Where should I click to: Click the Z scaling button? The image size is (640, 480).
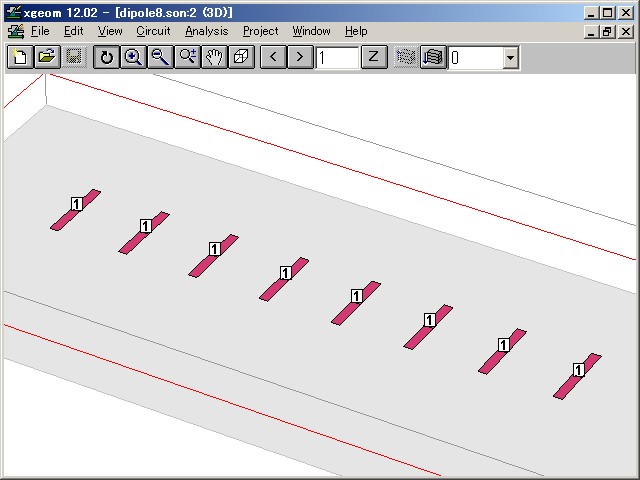pyautogui.click(x=374, y=57)
